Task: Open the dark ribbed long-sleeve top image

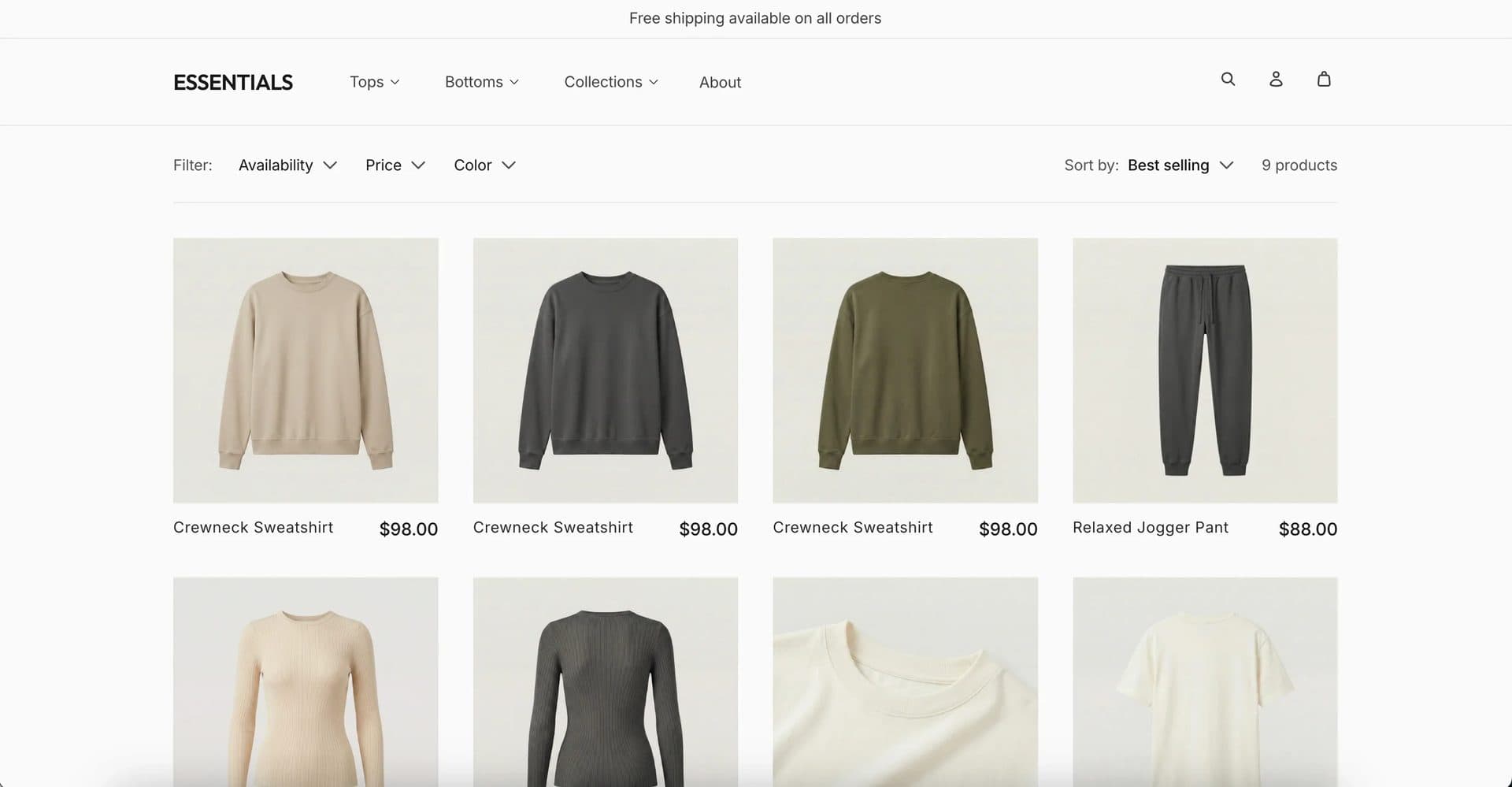Action: 606,682
